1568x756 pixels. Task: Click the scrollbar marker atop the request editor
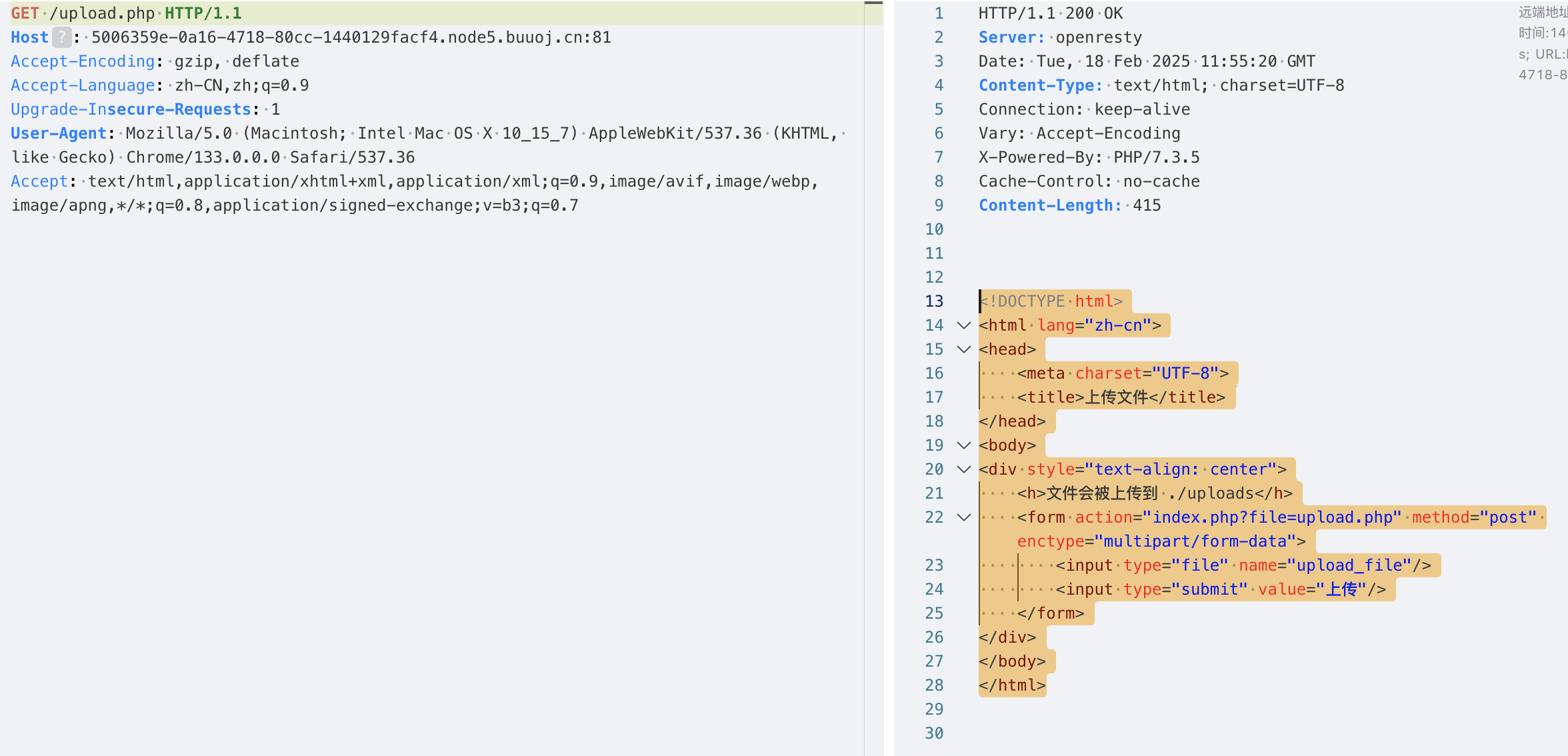[873, 3]
